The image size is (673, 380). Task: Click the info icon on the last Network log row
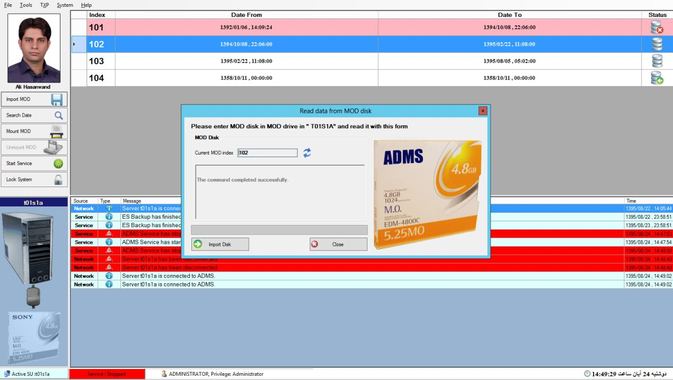(109, 284)
